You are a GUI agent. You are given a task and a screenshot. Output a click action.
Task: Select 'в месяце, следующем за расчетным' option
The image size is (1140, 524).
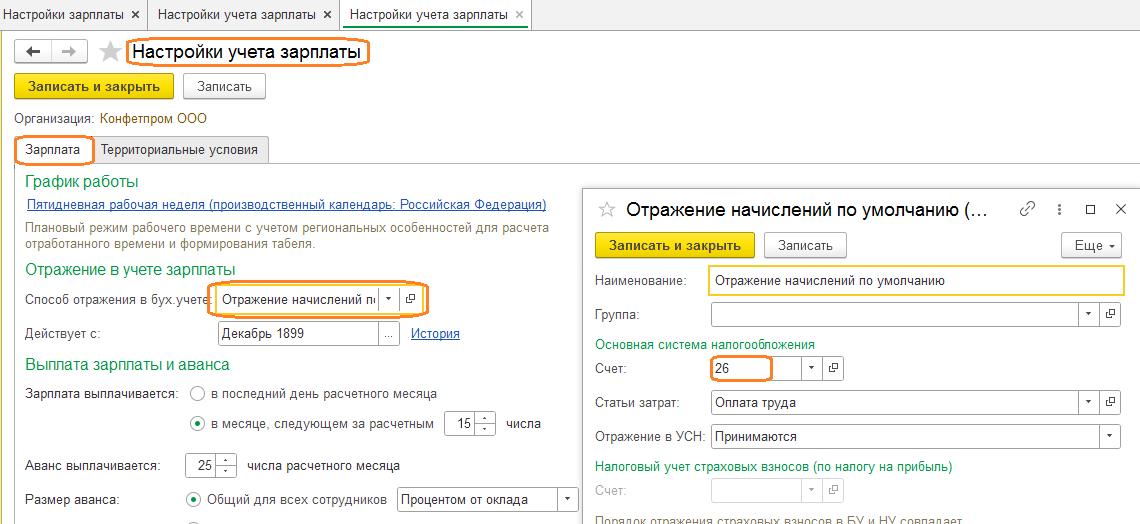pos(198,423)
